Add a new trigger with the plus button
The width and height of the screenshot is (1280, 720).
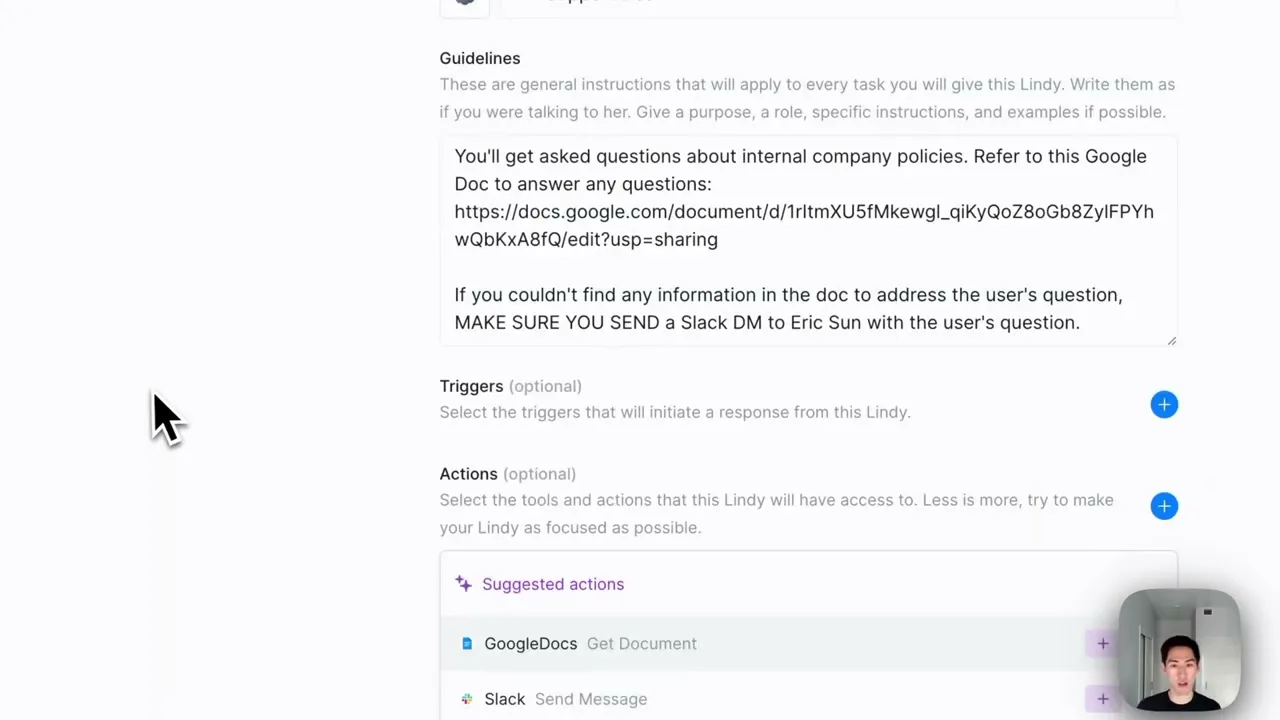point(1164,404)
